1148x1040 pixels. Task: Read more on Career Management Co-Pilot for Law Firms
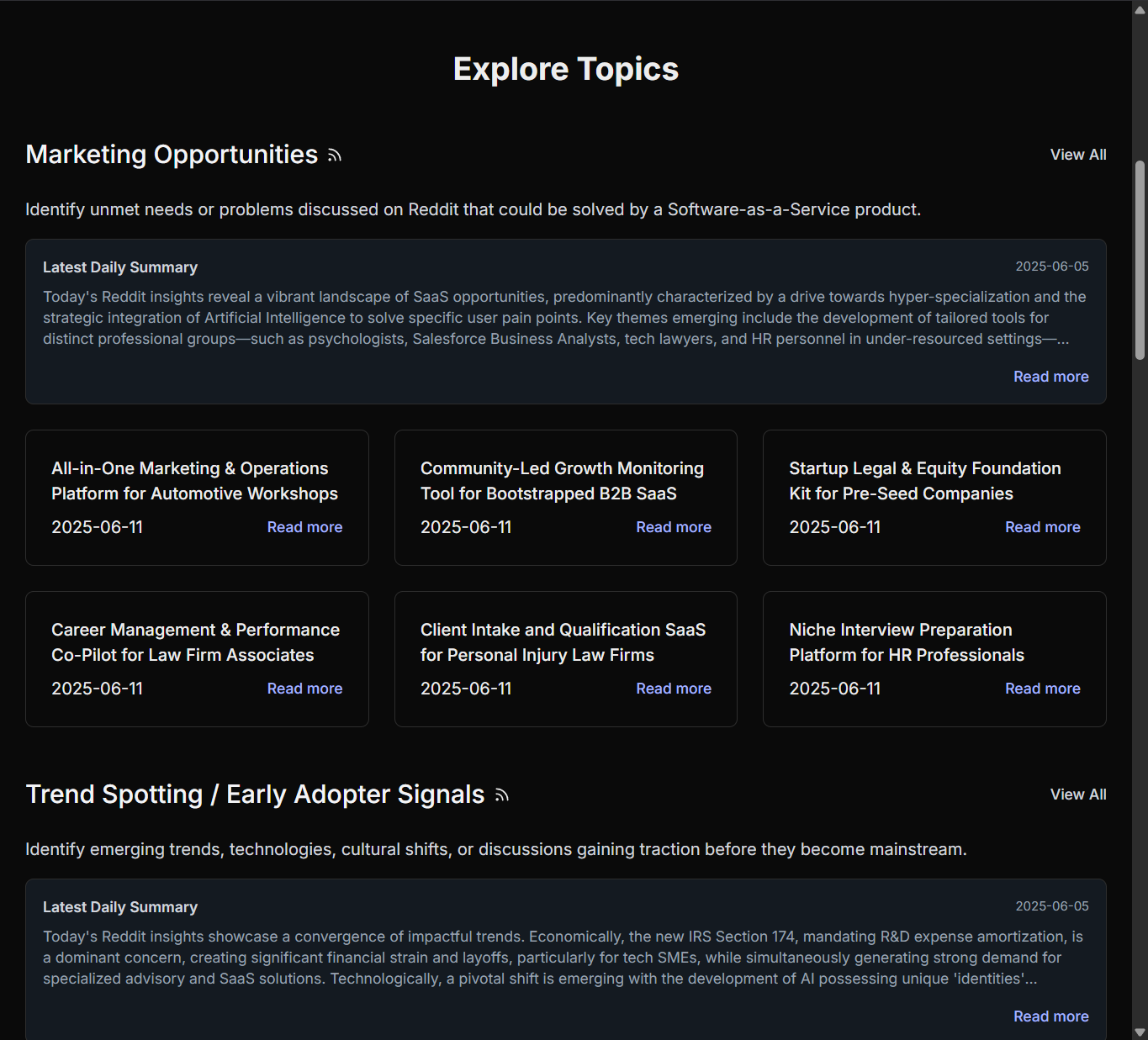coord(304,688)
